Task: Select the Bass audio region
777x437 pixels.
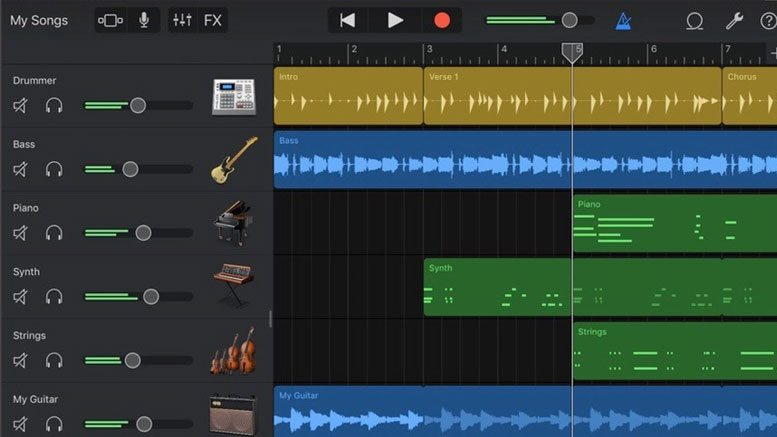Action: point(525,160)
